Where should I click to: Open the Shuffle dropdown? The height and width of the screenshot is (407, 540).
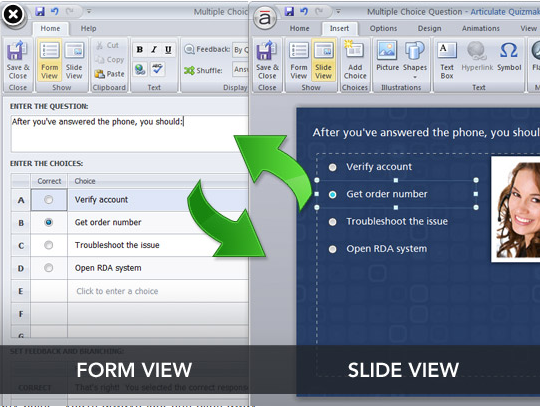coord(240,70)
